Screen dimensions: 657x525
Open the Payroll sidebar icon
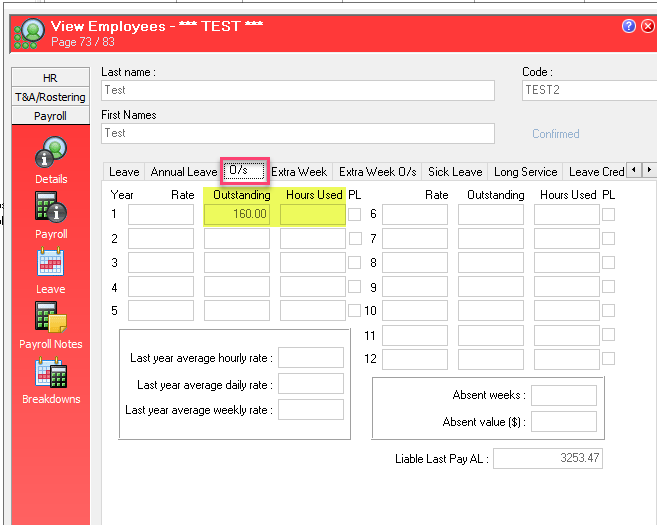[50, 208]
